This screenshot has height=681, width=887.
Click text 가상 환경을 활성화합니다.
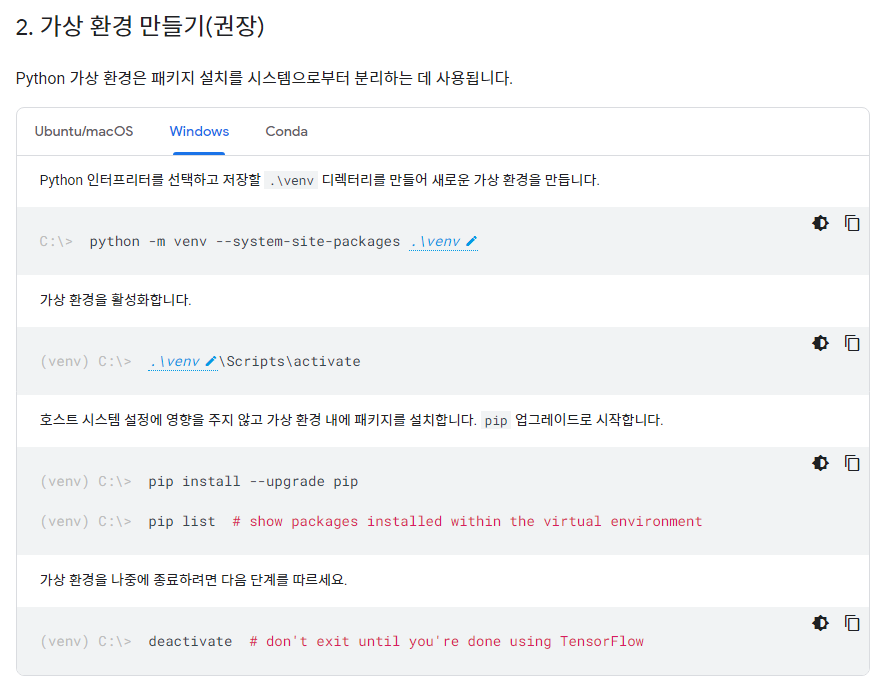click(x=115, y=300)
